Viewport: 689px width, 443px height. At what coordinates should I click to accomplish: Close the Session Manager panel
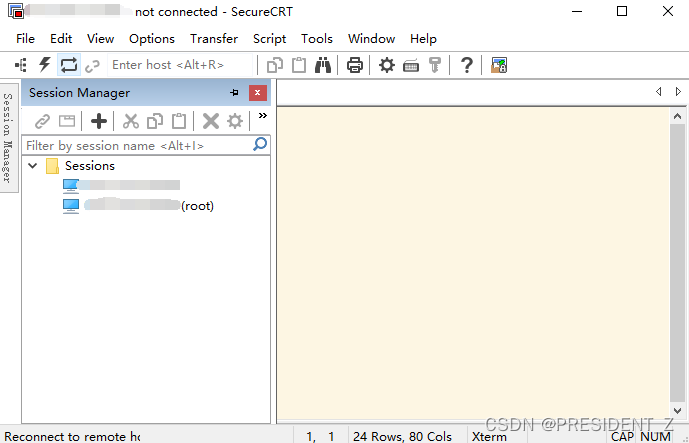257,92
